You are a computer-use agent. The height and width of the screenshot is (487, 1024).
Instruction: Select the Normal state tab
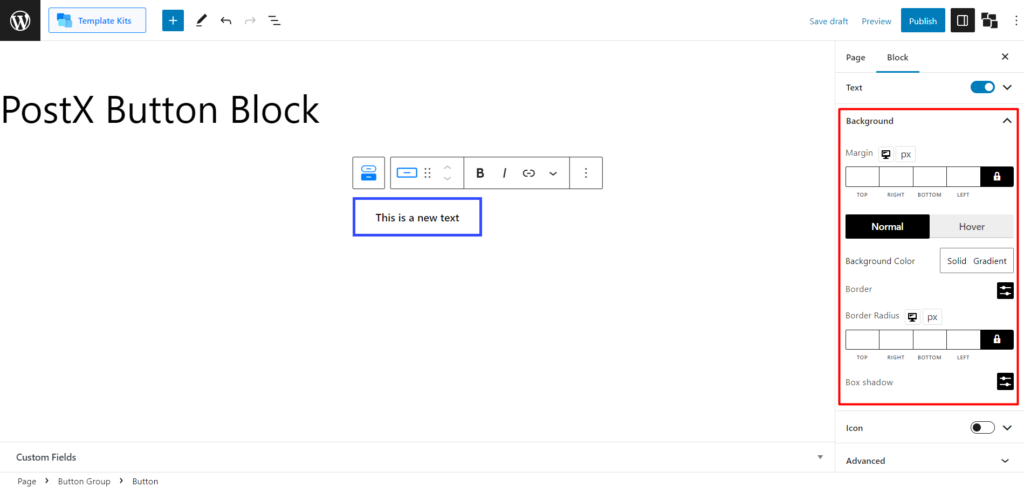point(888,227)
